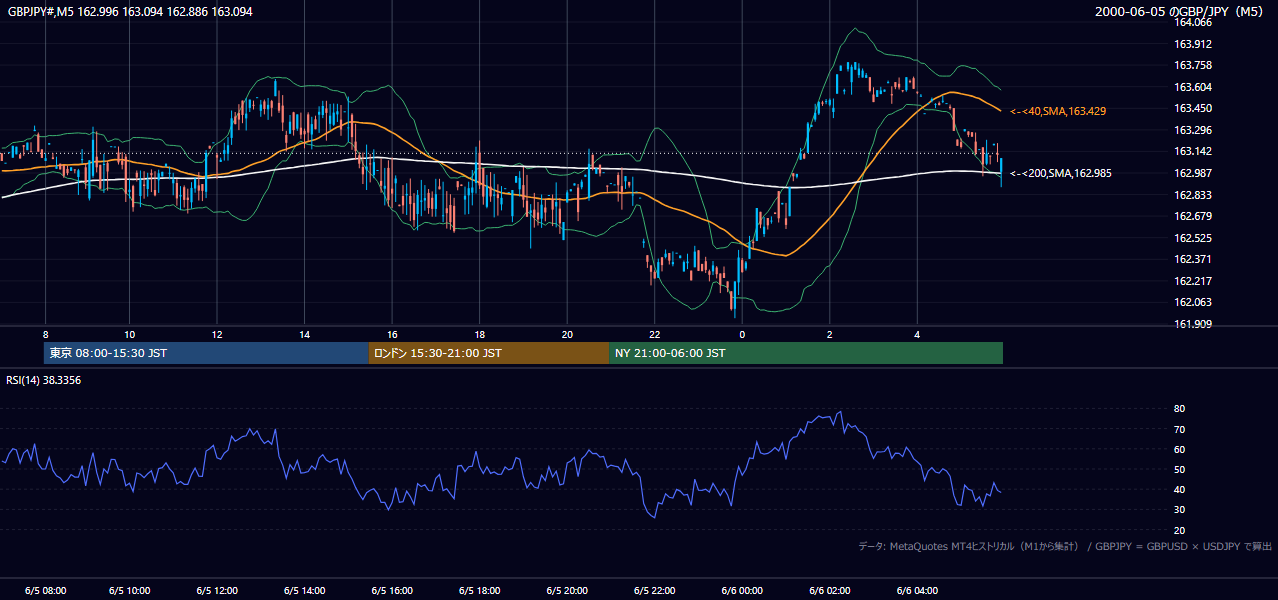Click hour label 10 under the price chart
The height and width of the screenshot is (600, 1278).
pos(129,334)
